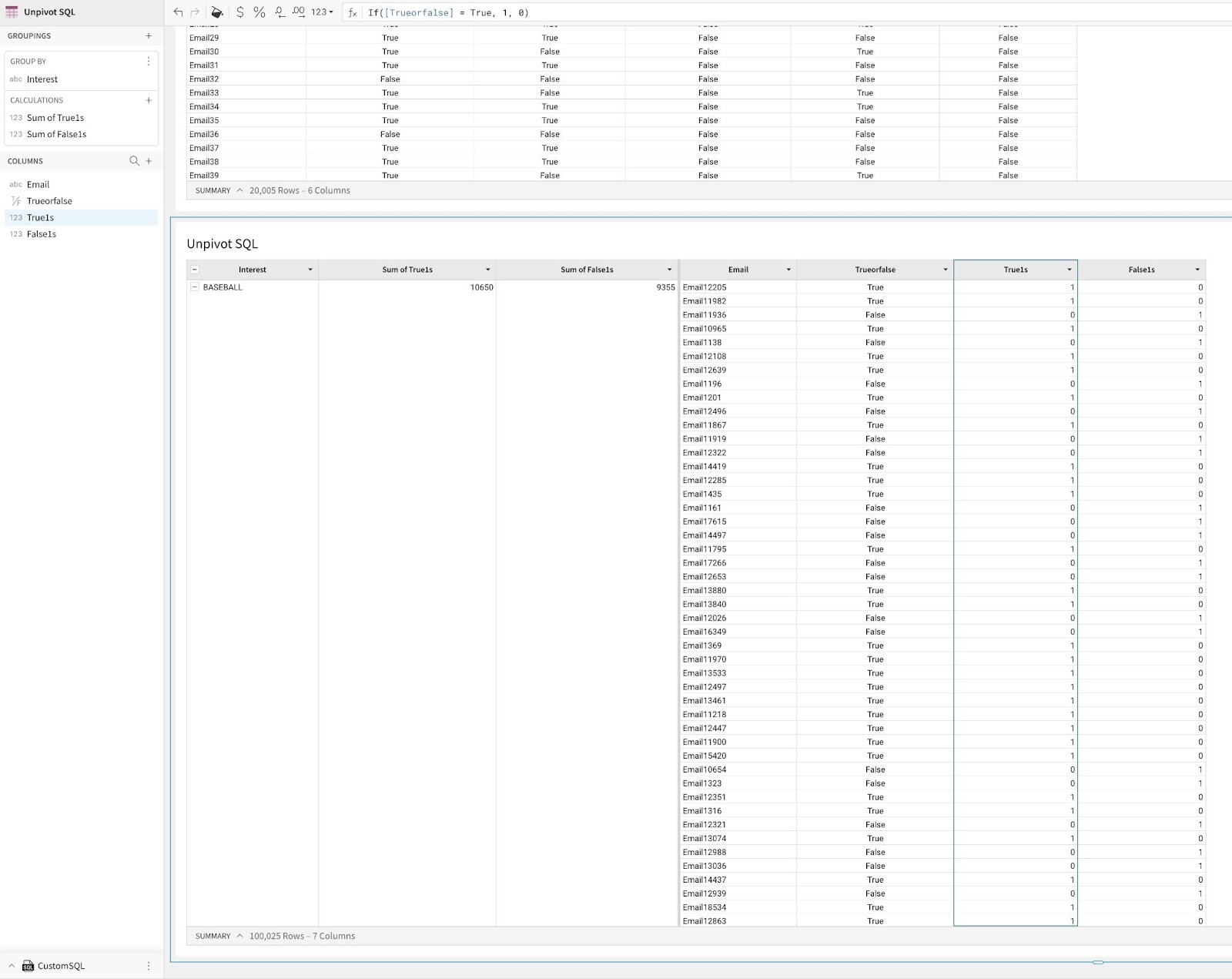Collapse the BASEBALL group row
The height and width of the screenshot is (979, 1232).
click(x=195, y=287)
